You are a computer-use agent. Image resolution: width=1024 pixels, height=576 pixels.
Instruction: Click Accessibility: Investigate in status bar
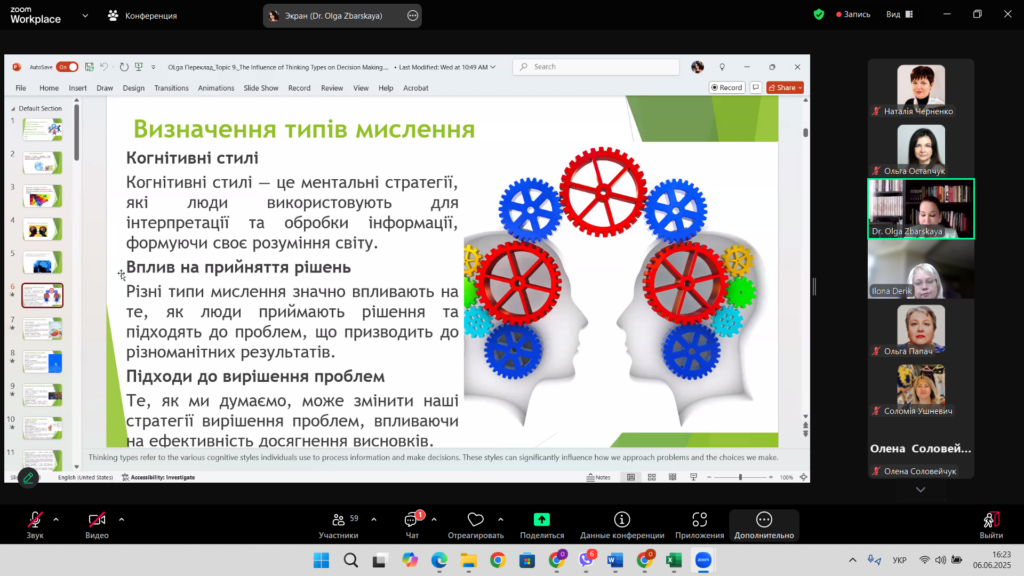pos(159,477)
